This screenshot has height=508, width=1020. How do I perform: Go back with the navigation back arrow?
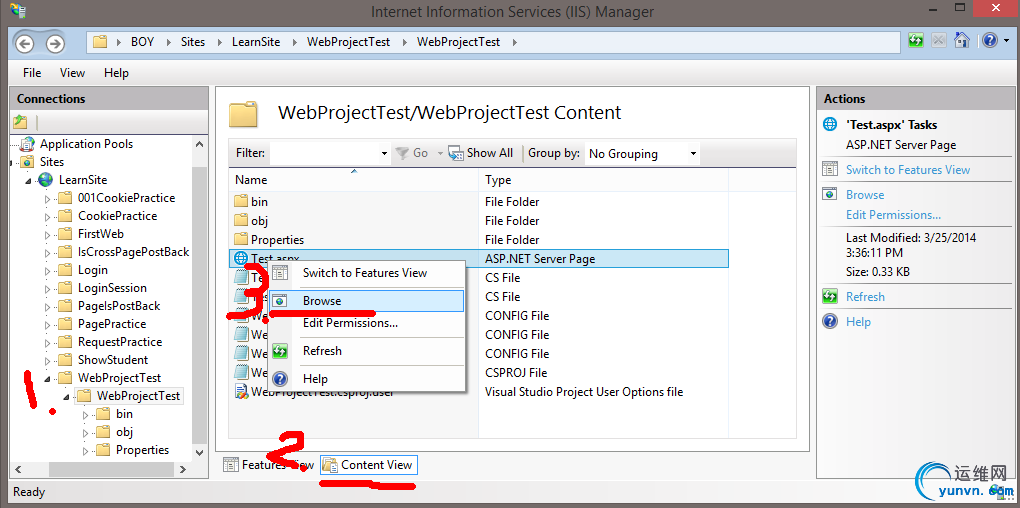25,44
